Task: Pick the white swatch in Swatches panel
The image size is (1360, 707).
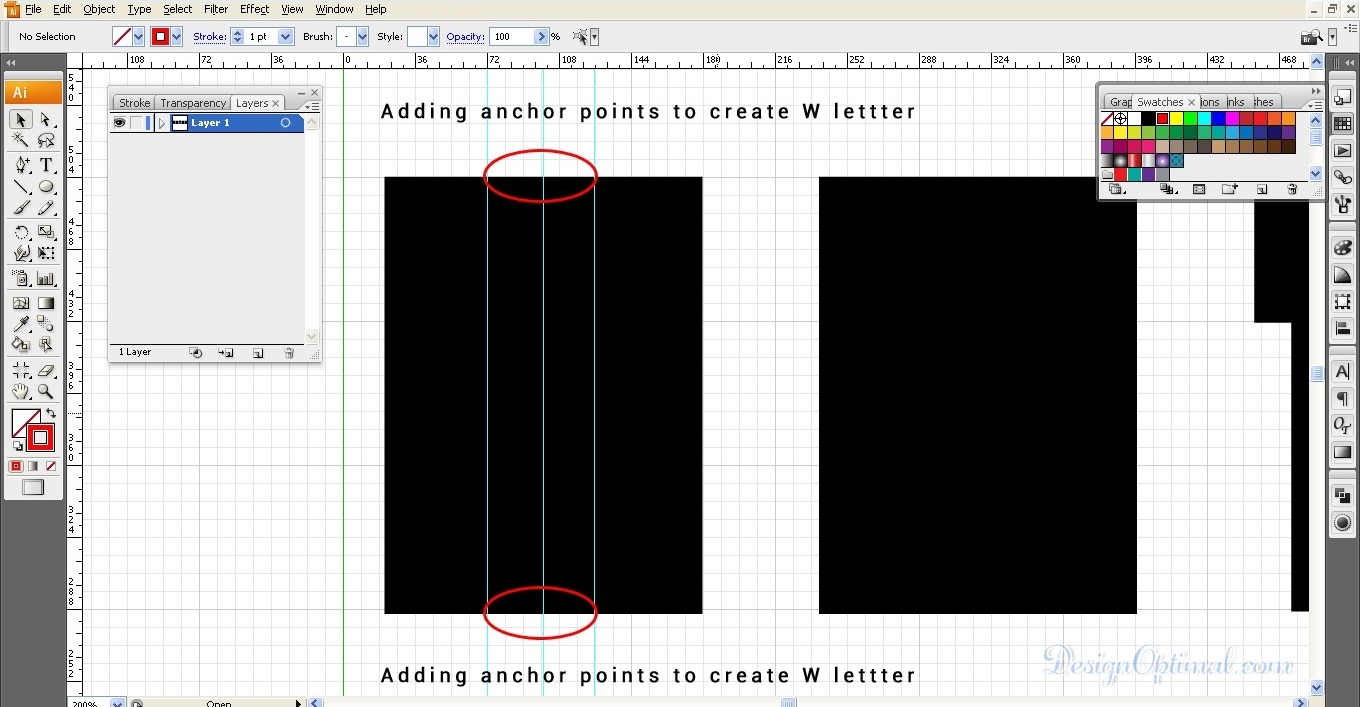Action: (1134, 119)
